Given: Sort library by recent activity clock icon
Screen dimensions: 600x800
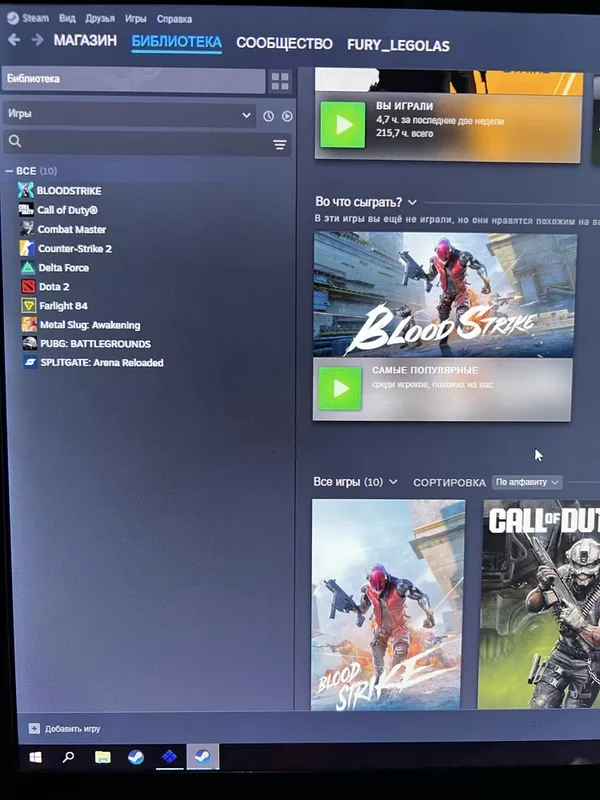Looking at the screenshot, I should point(268,116).
